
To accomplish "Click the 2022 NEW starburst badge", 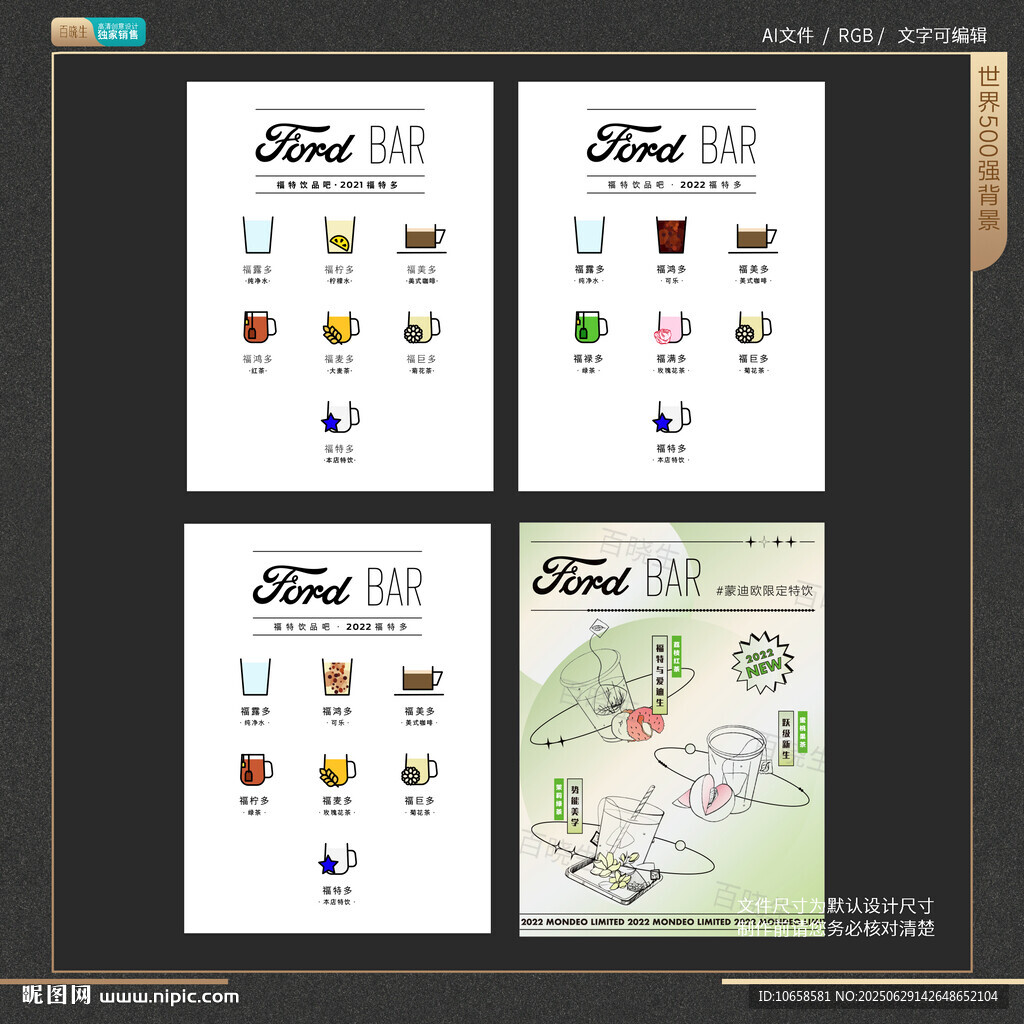I will click(762, 663).
